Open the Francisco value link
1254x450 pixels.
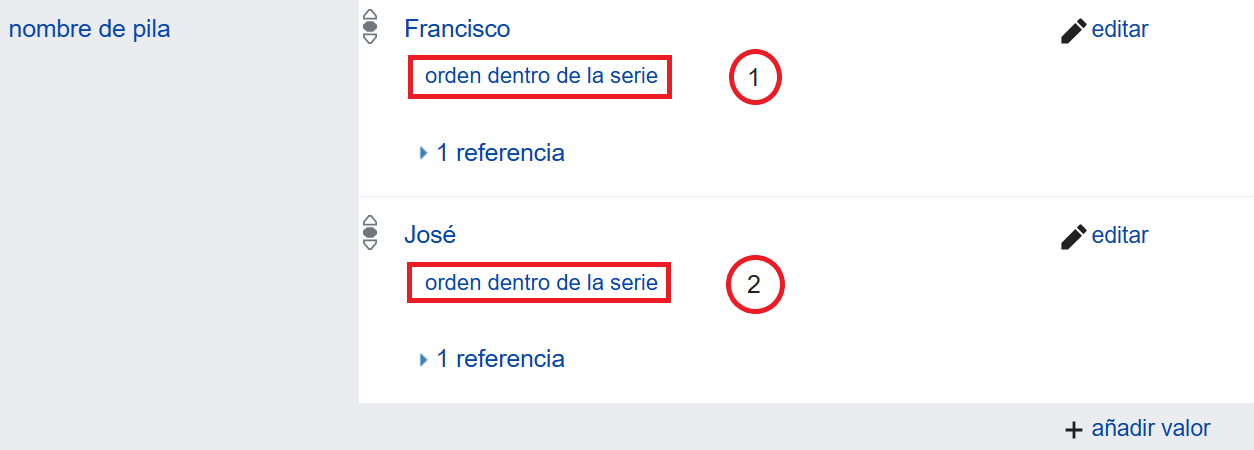(457, 29)
